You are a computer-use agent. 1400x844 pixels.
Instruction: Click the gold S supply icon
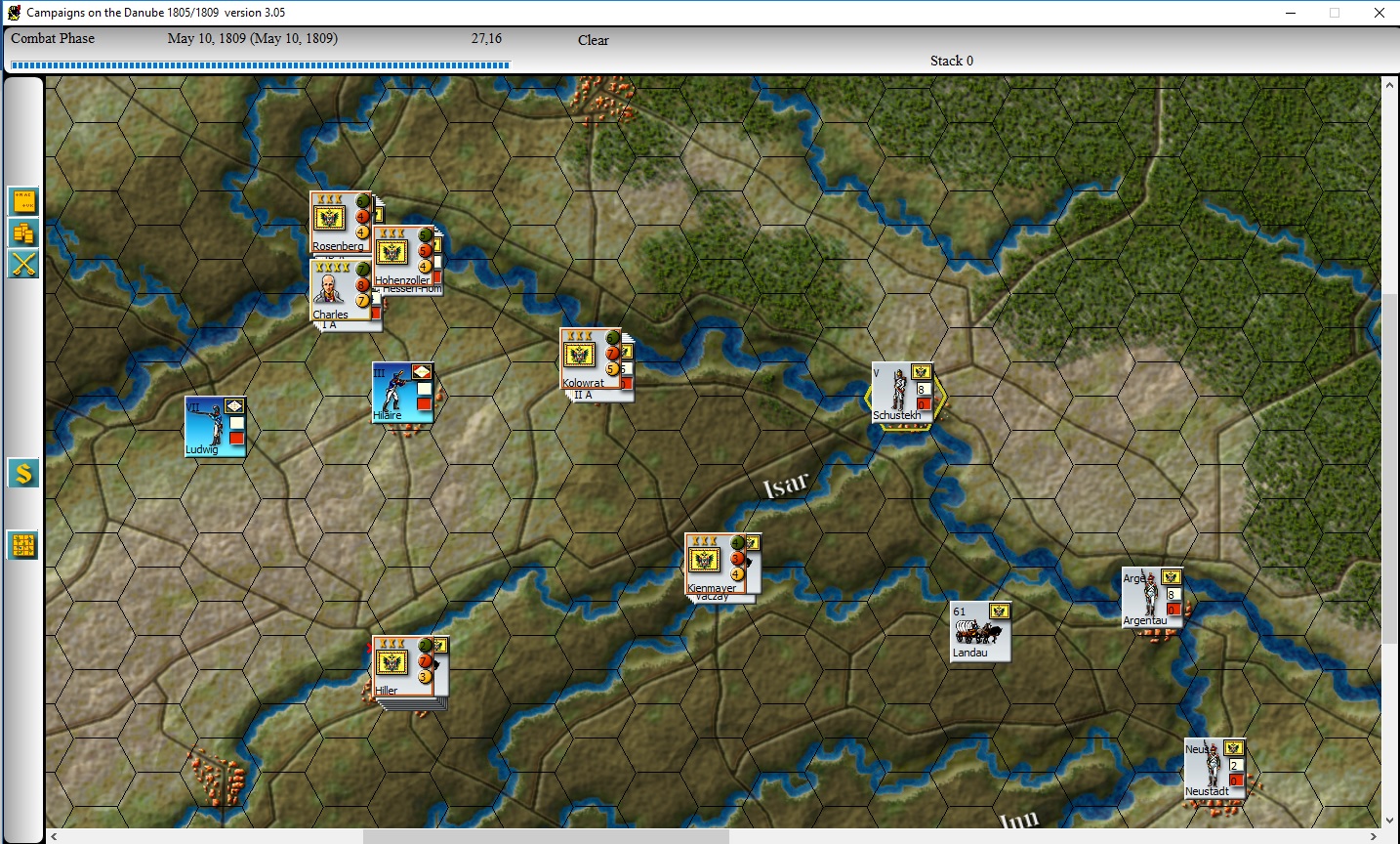tap(23, 473)
